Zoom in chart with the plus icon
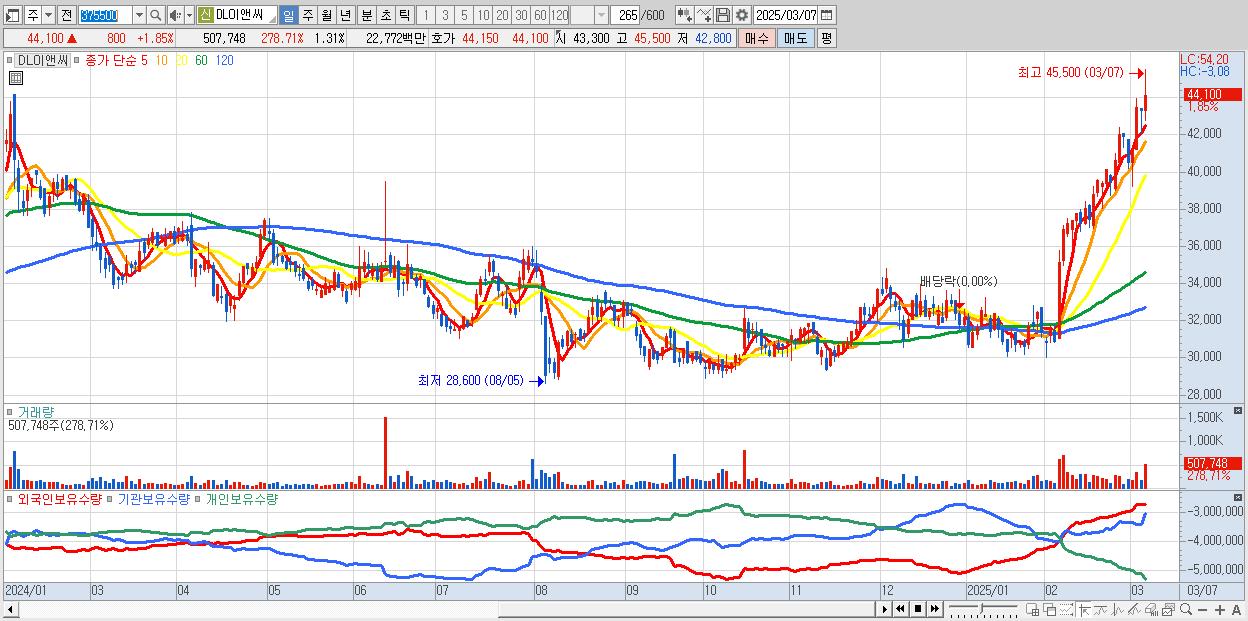The image size is (1248, 621). click(1220, 609)
